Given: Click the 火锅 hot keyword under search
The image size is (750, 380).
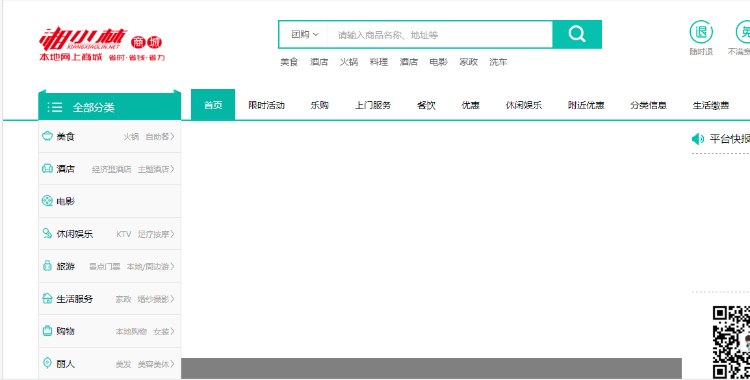Looking at the screenshot, I should [x=349, y=62].
